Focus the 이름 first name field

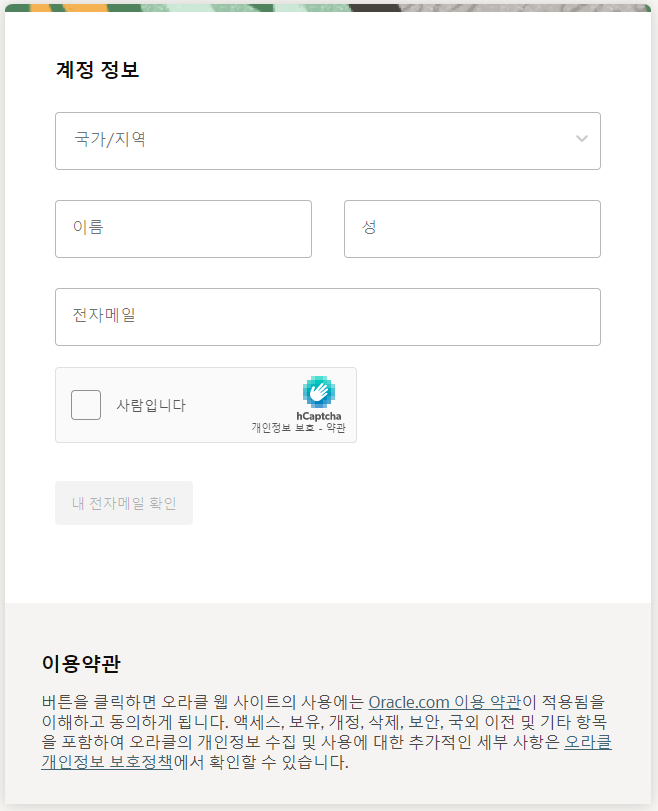click(x=184, y=229)
